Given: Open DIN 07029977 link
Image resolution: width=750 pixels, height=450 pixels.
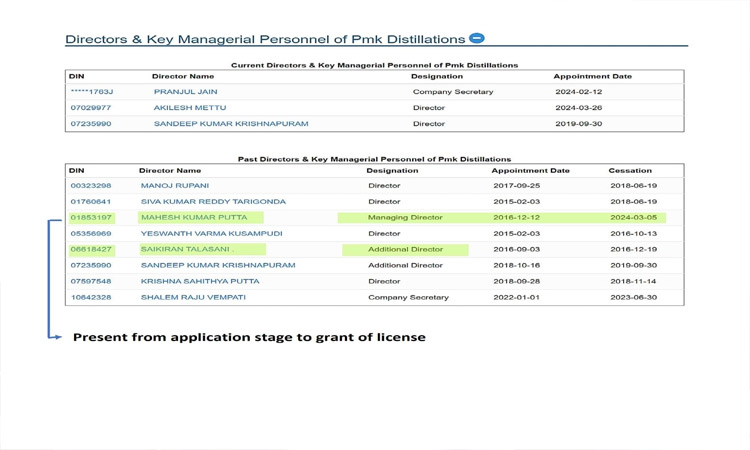Looking at the screenshot, I should tap(91, 108).
